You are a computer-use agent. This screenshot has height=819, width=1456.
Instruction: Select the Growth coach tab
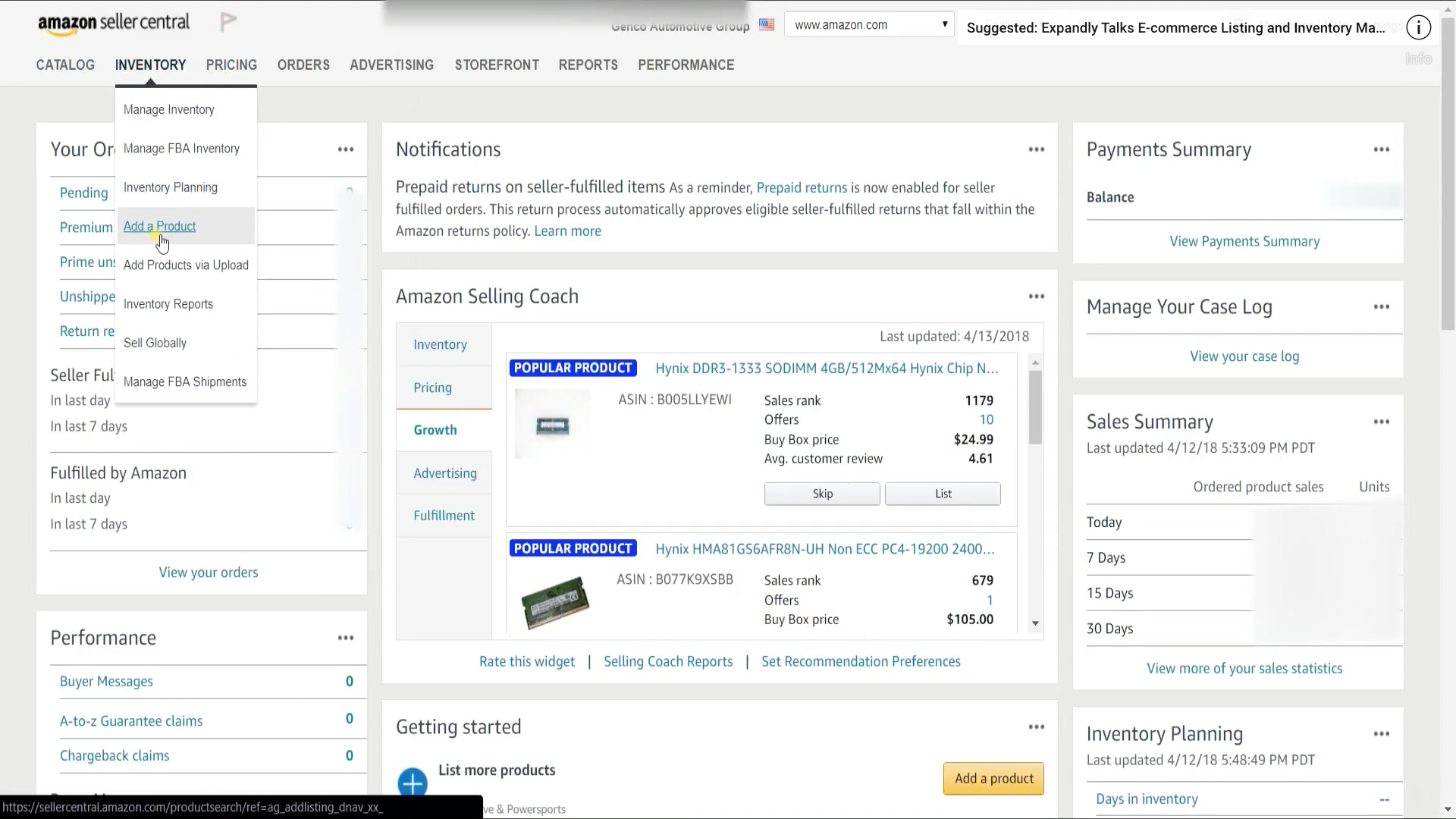click(x=444, y=430)
